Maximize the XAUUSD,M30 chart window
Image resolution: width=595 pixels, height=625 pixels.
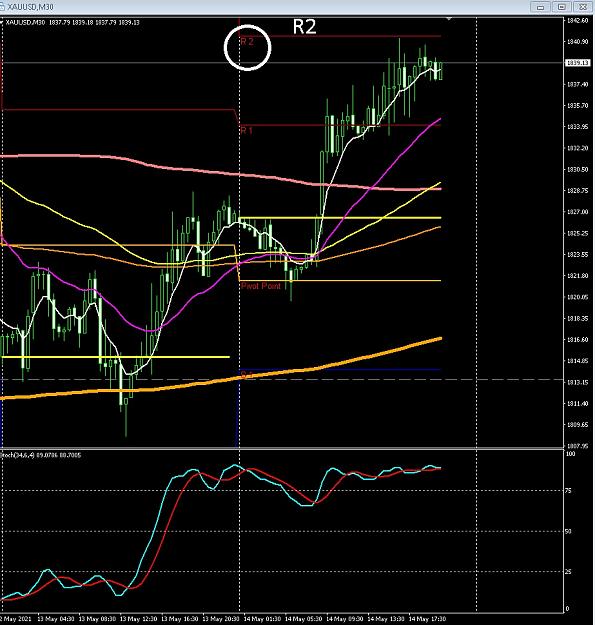562,7
